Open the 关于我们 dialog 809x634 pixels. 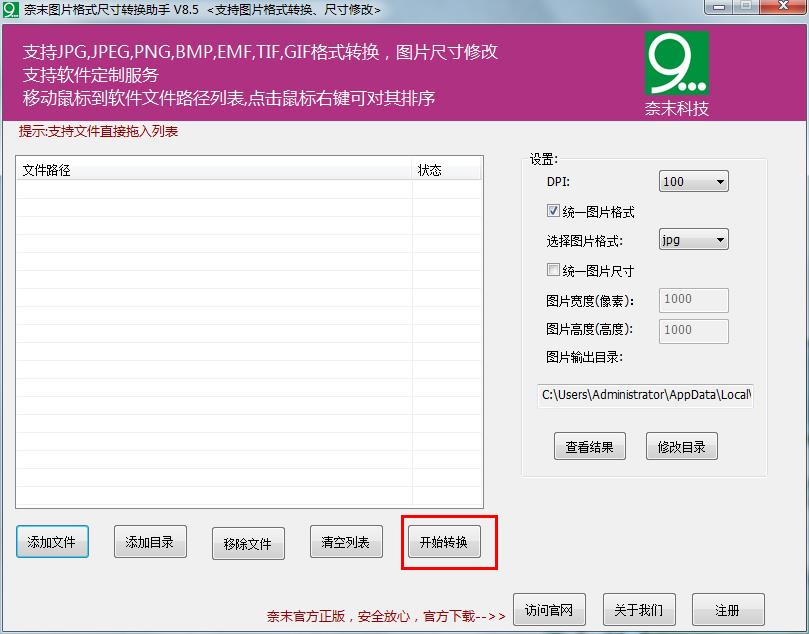coord(639,610)
